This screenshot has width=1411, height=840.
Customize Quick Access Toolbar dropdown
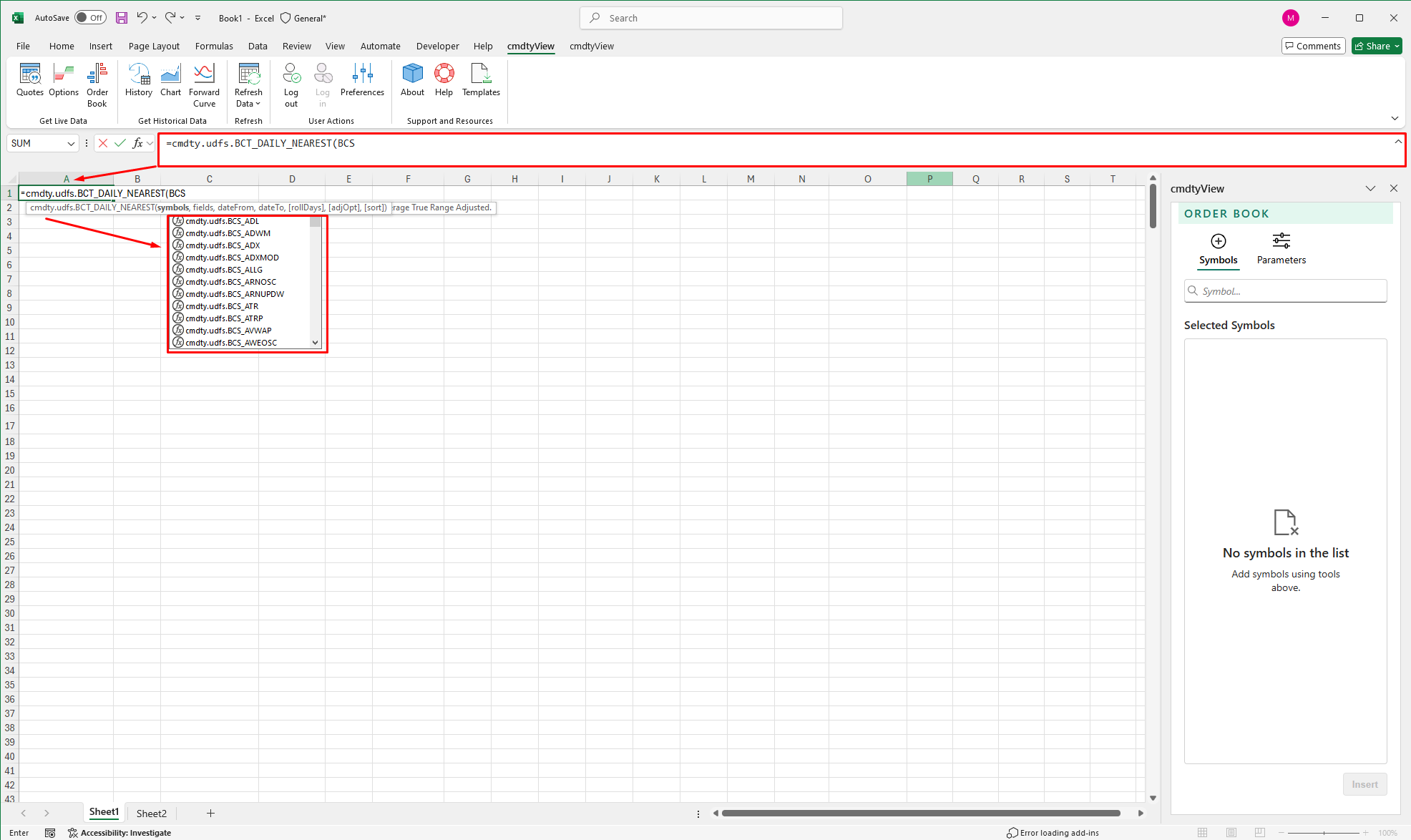(198, 18)
